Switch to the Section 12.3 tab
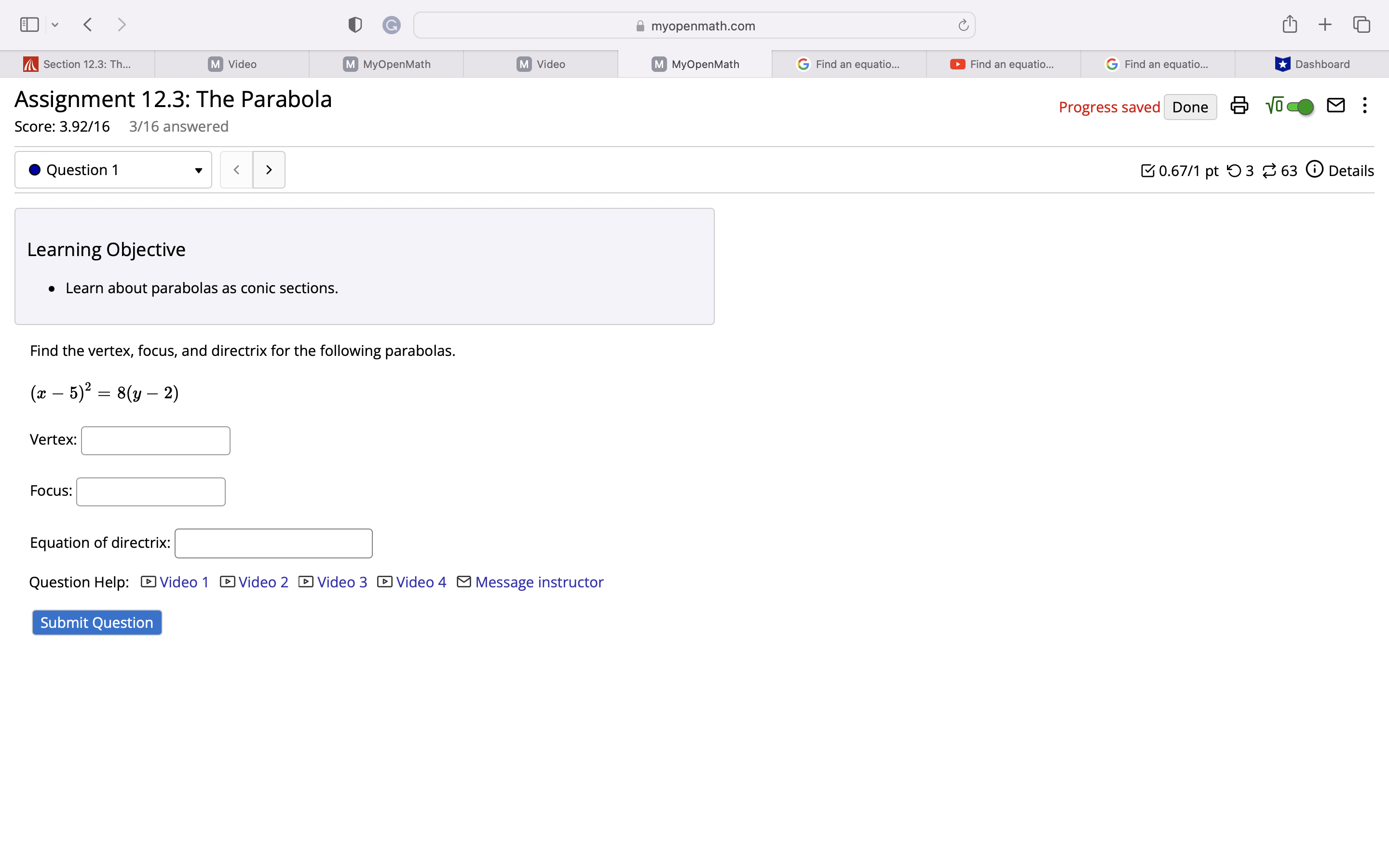1389x868 pixels. pyautogui.click(x=77, y=64)
